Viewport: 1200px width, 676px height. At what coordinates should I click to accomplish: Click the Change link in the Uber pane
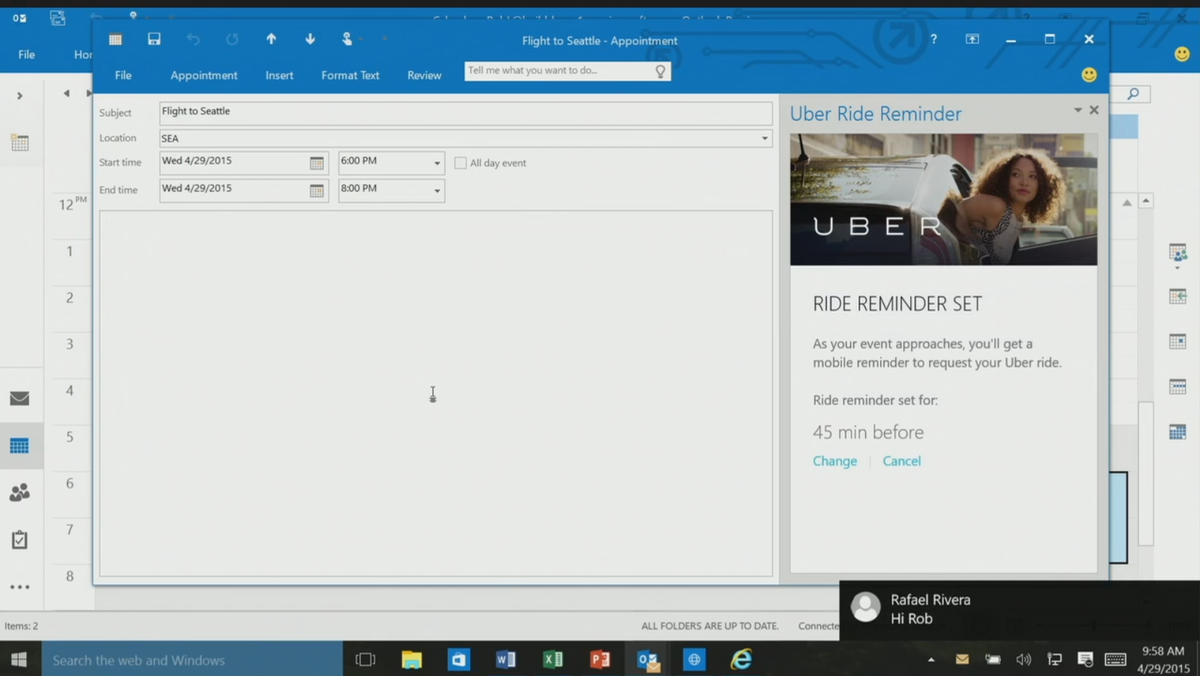835,461
